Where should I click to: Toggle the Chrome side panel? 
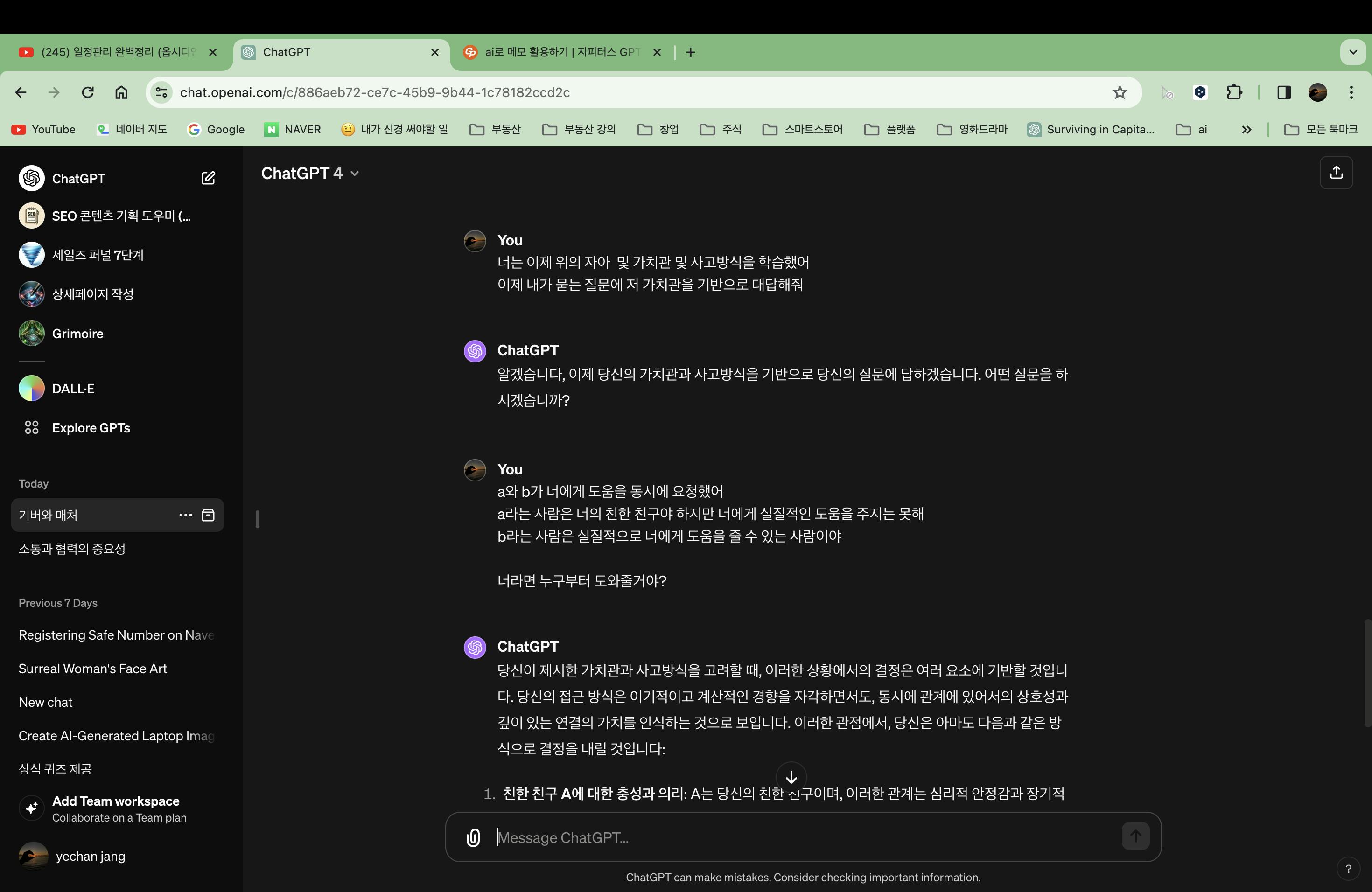point(1284,92)
